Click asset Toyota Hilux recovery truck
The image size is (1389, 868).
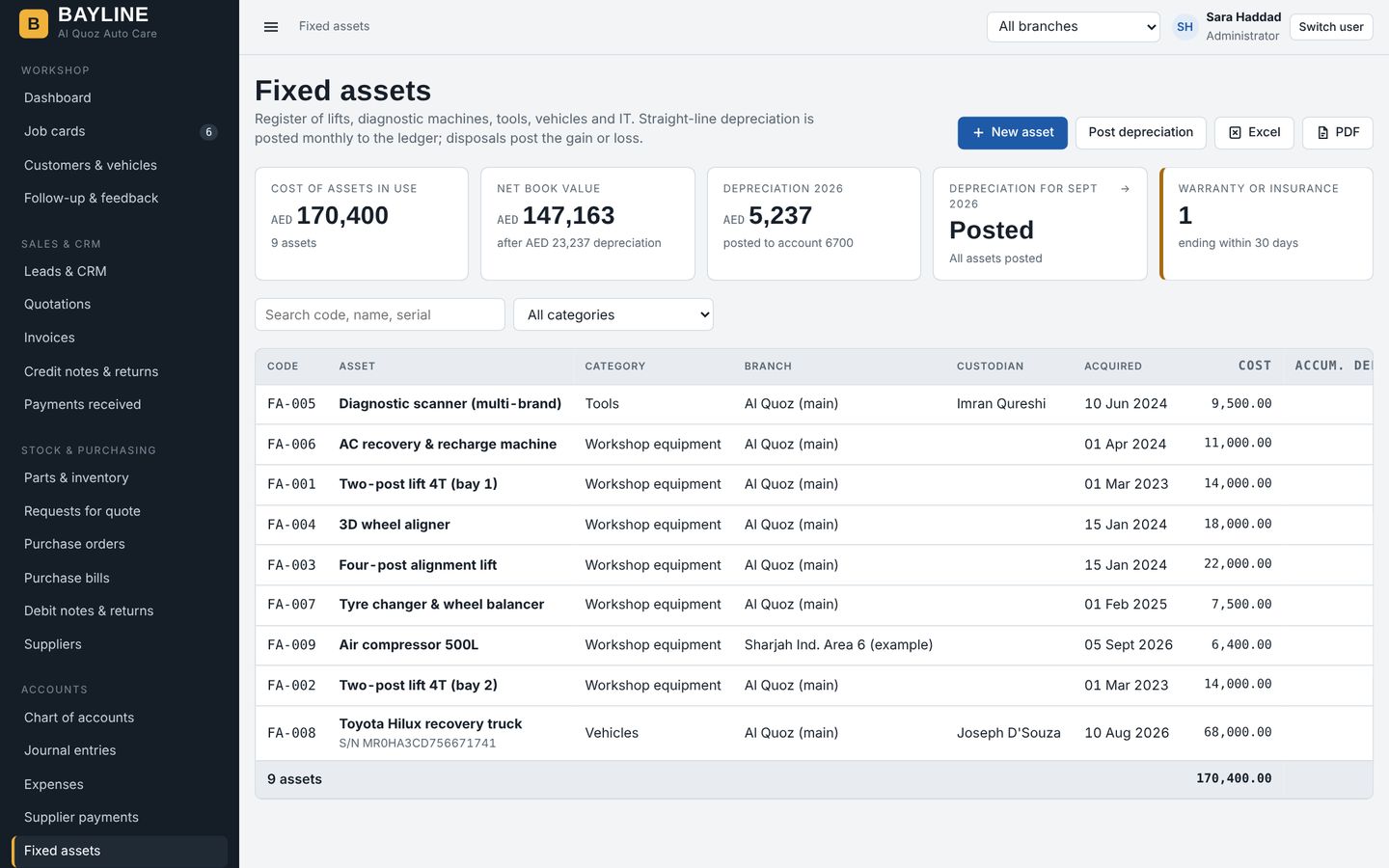click(430, 723)
